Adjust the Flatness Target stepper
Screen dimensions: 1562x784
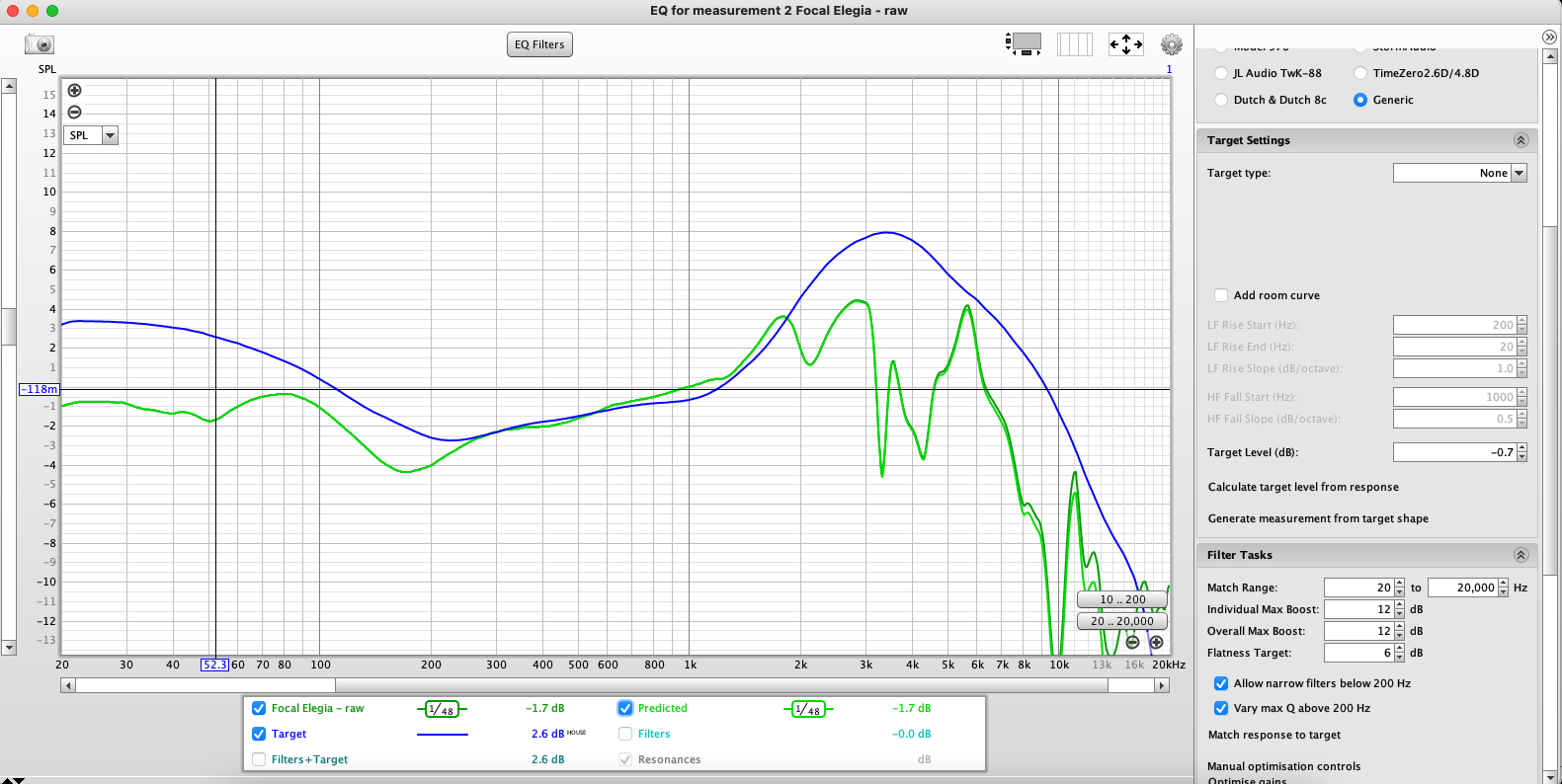coord(1399,653)
